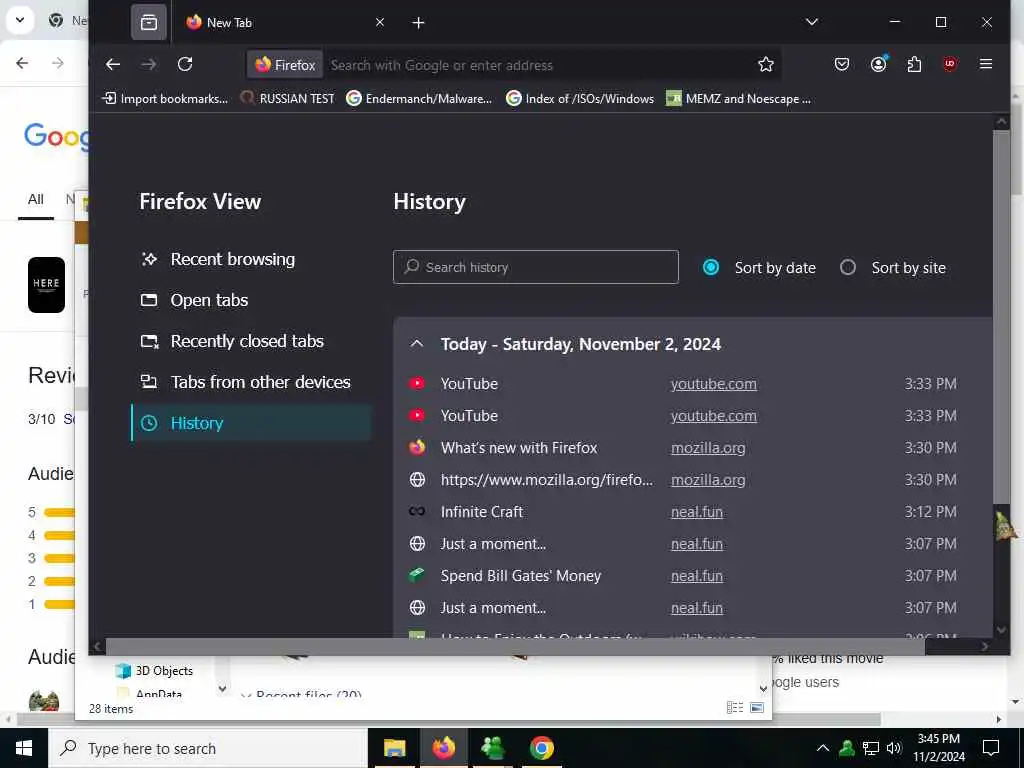Open the Endermanch/Malware bookmark
Viewport: 1024px width, 768px height.
click(419, 99)
